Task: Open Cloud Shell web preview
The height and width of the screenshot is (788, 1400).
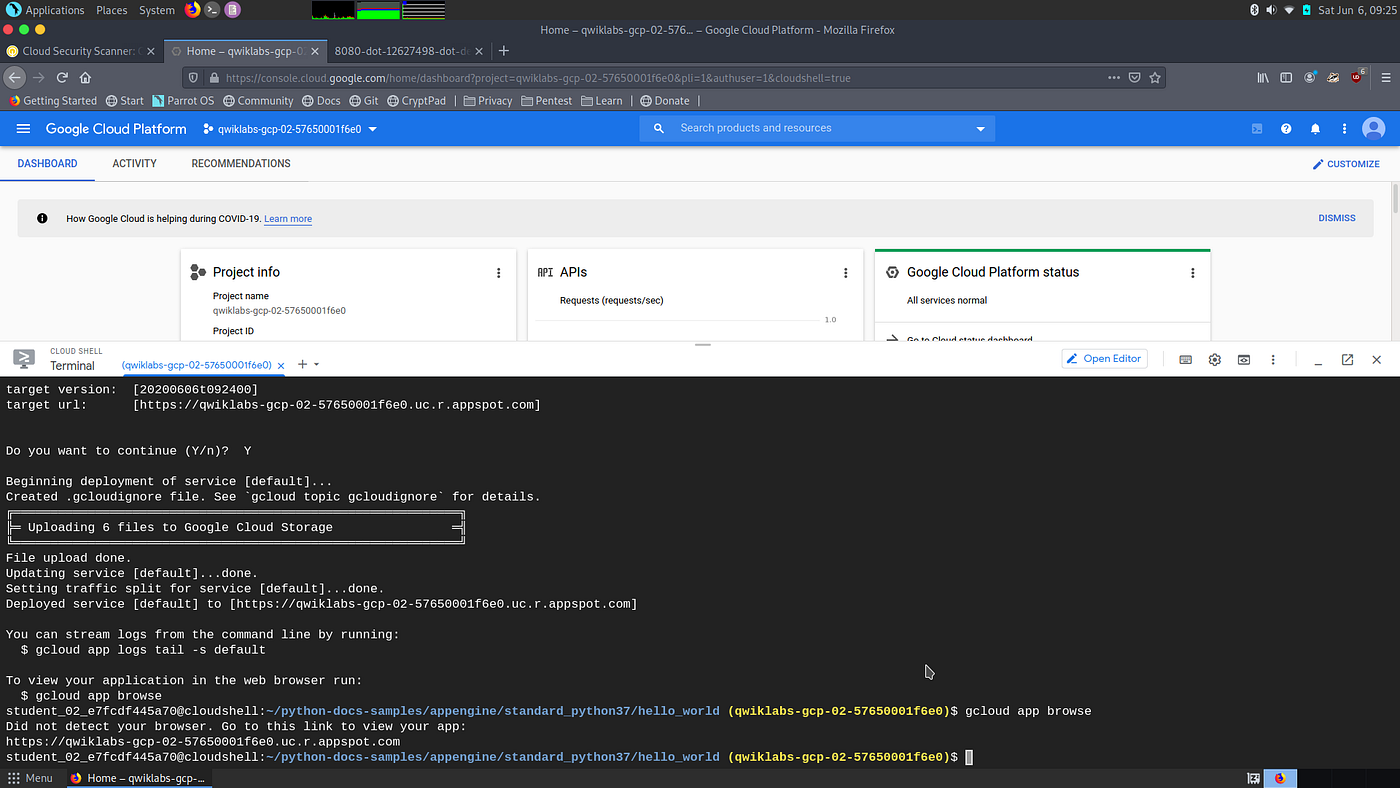Action: [1243, 359]
